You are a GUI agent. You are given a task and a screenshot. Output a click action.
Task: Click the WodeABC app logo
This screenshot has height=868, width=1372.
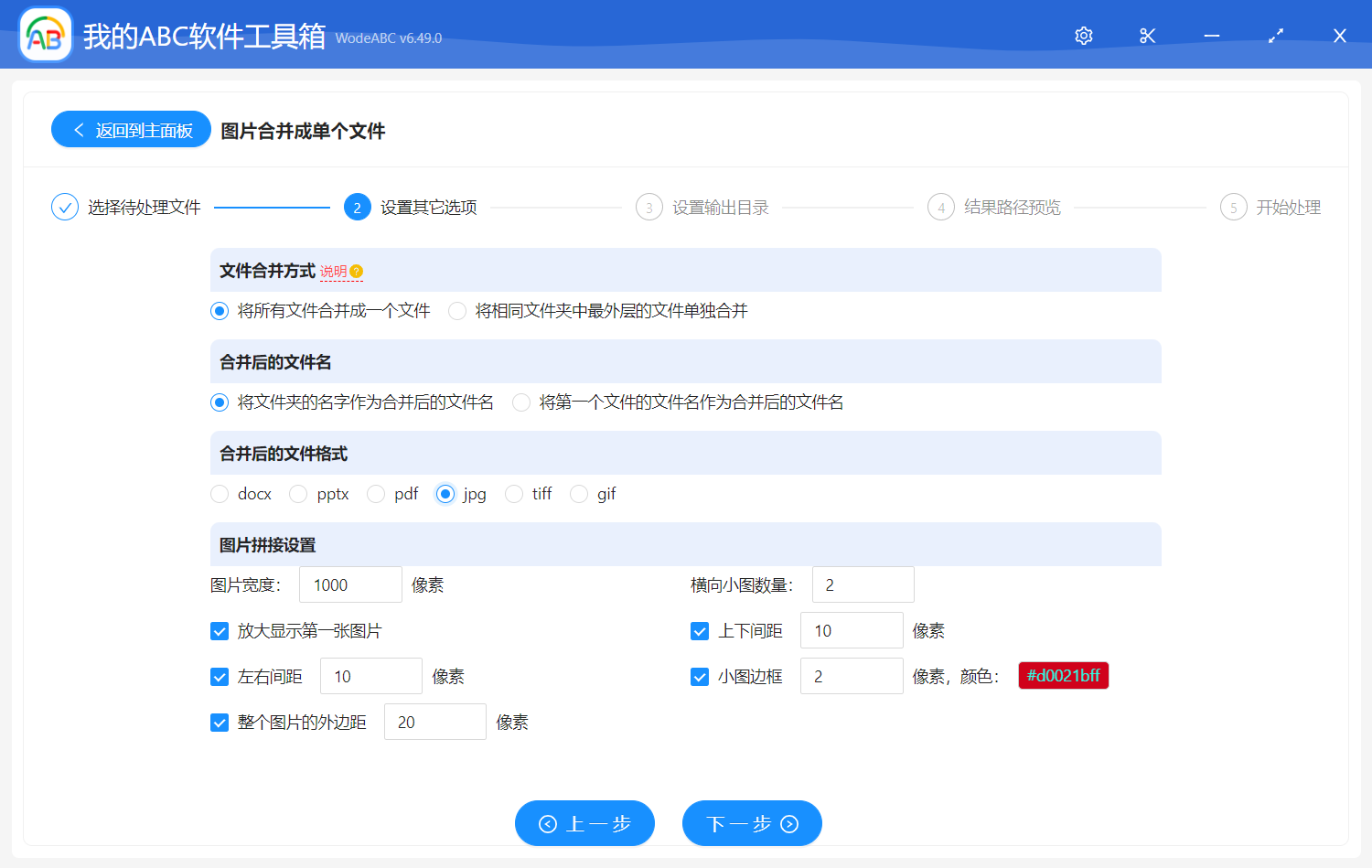click(x=46, y=36)
